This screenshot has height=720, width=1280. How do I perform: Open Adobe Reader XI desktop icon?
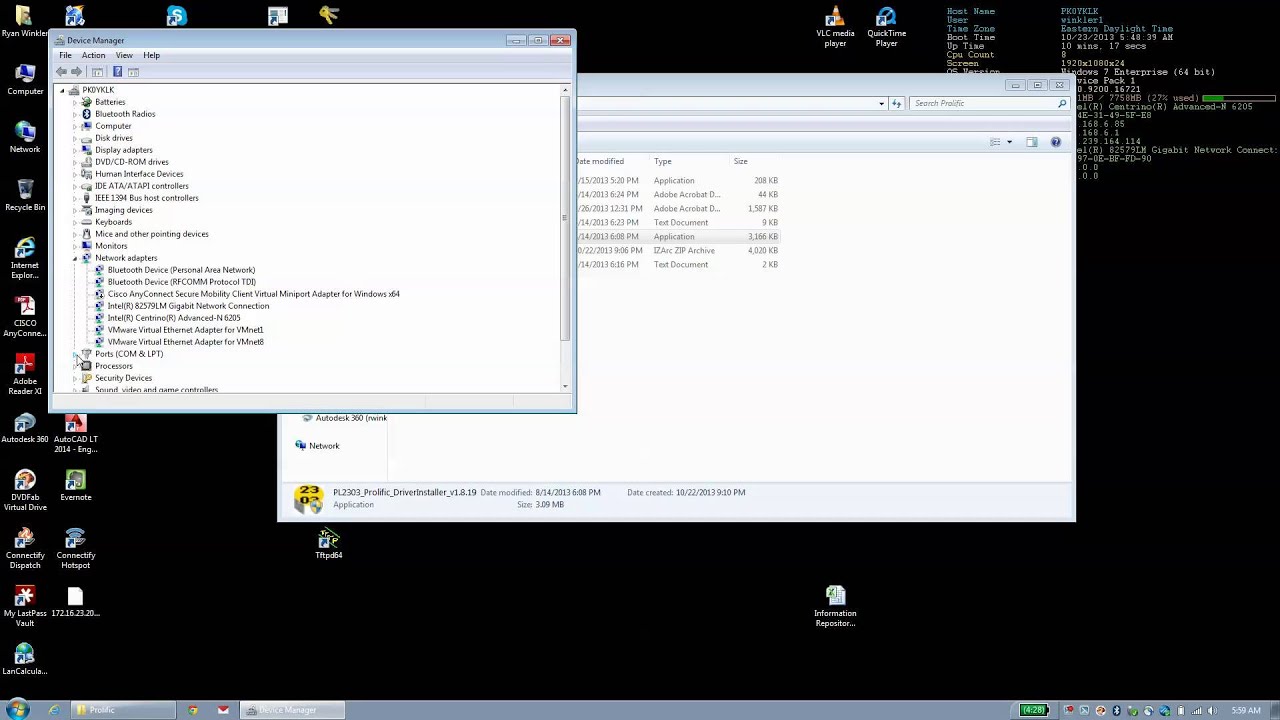coord(25,373)
